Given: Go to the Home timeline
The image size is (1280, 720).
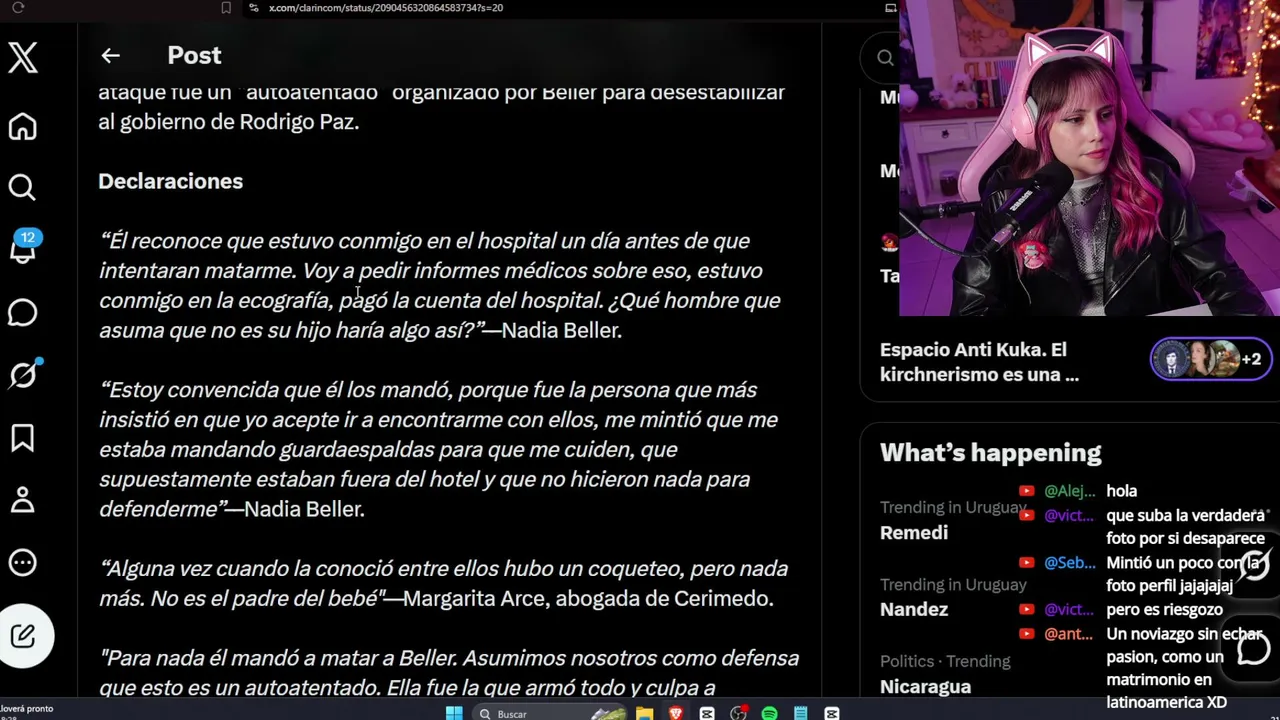Looking at the screenshot, I should click(22, 126).
